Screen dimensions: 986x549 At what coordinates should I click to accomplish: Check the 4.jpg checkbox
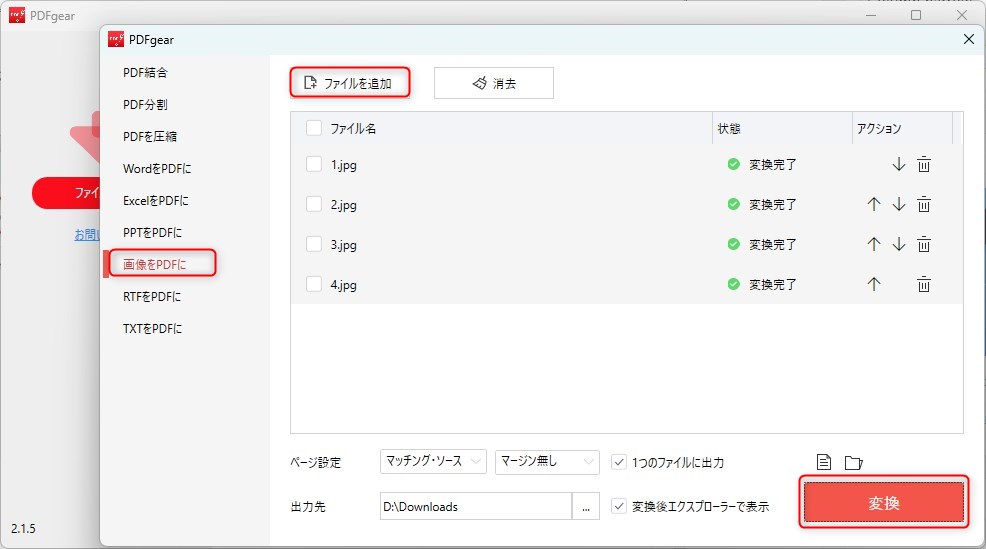coord(314,284)
